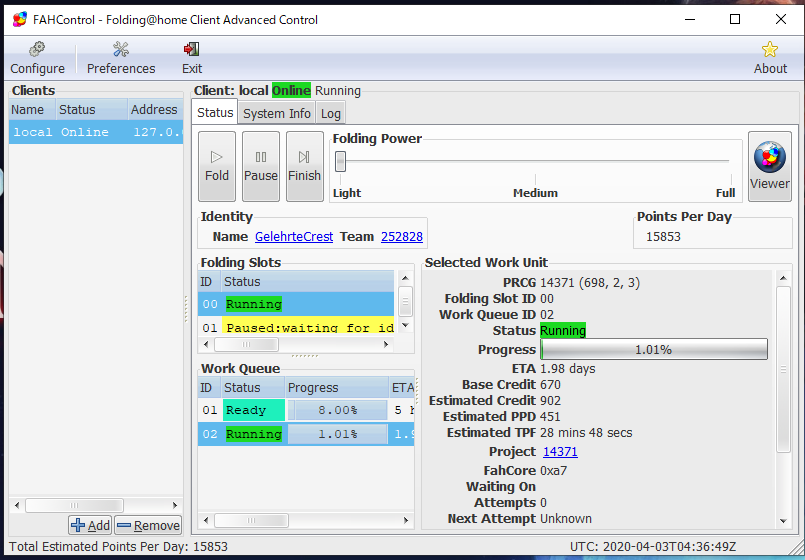The image size is (805, 560).
Task: Select folding slot 01 Paused
Action: [x=296, y=325]
